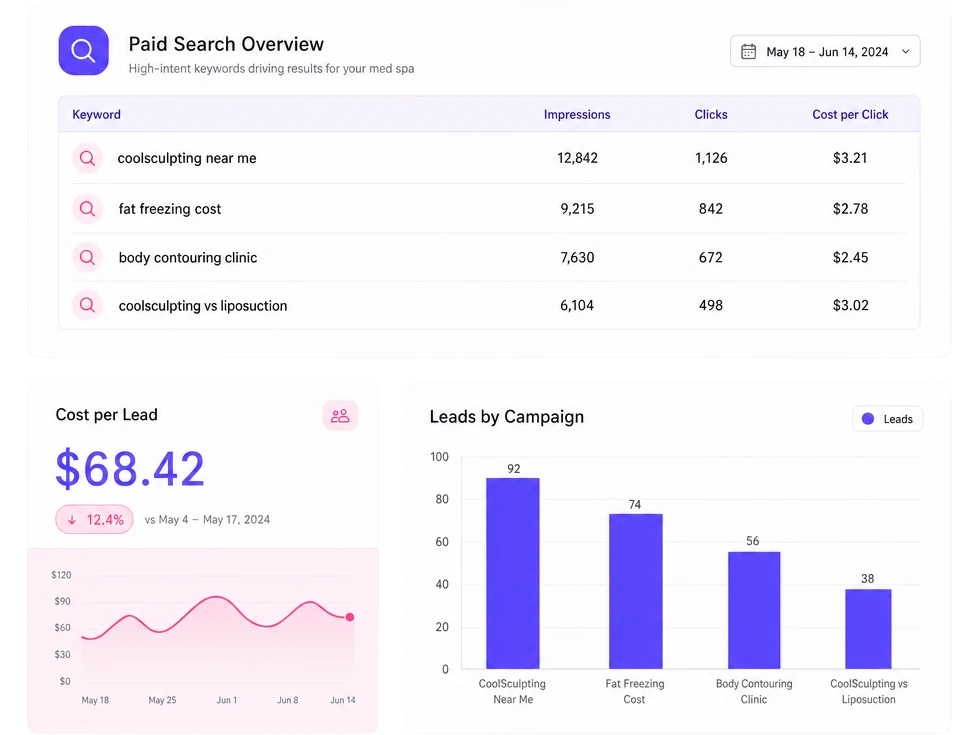Click the 1,126 clicks value
Viewport: 980px width, 735px height.
tap(711, 158)
